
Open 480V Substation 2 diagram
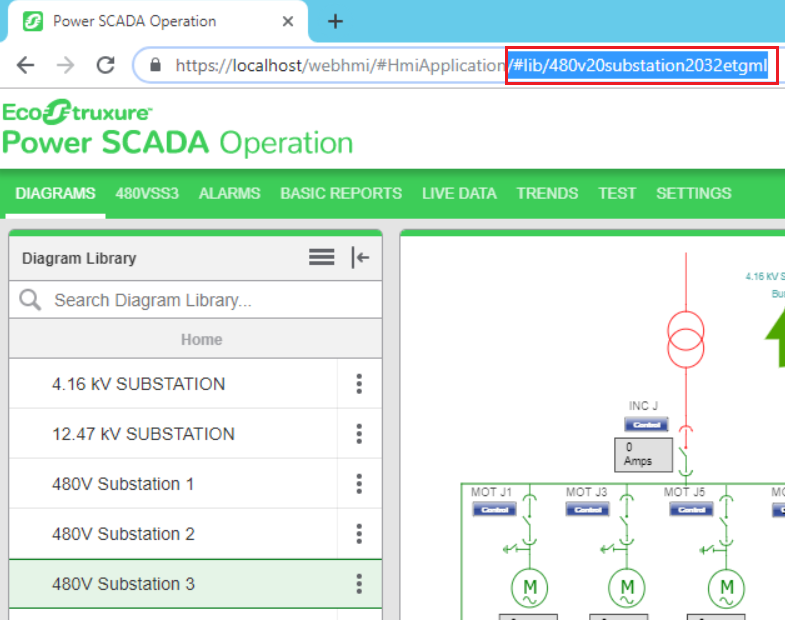(173, 534)
